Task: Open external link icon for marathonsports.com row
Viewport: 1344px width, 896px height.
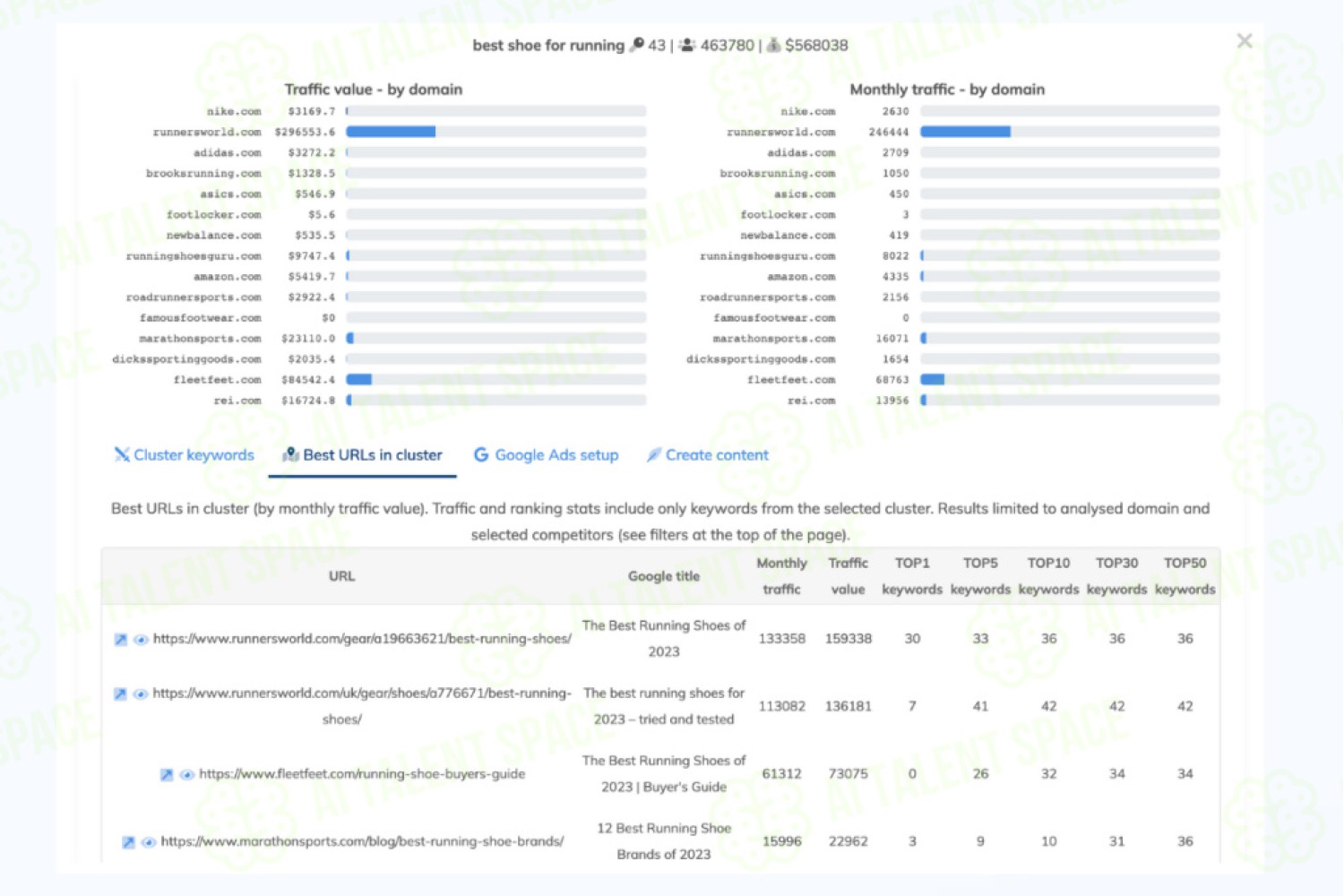Action: [x=128, y=842]
